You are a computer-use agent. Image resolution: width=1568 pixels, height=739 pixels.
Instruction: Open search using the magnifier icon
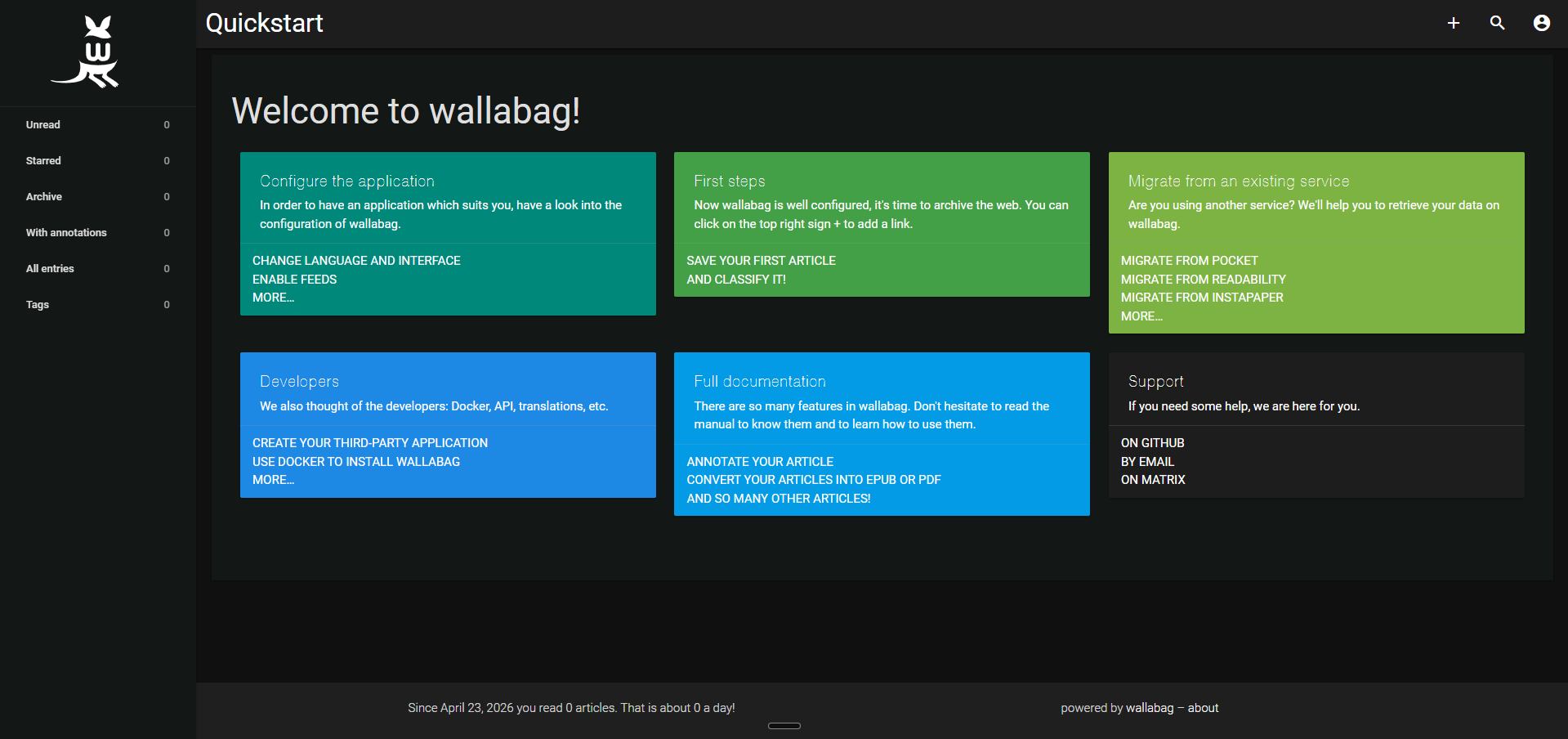pyautogui.click(x=1497, y=23)
